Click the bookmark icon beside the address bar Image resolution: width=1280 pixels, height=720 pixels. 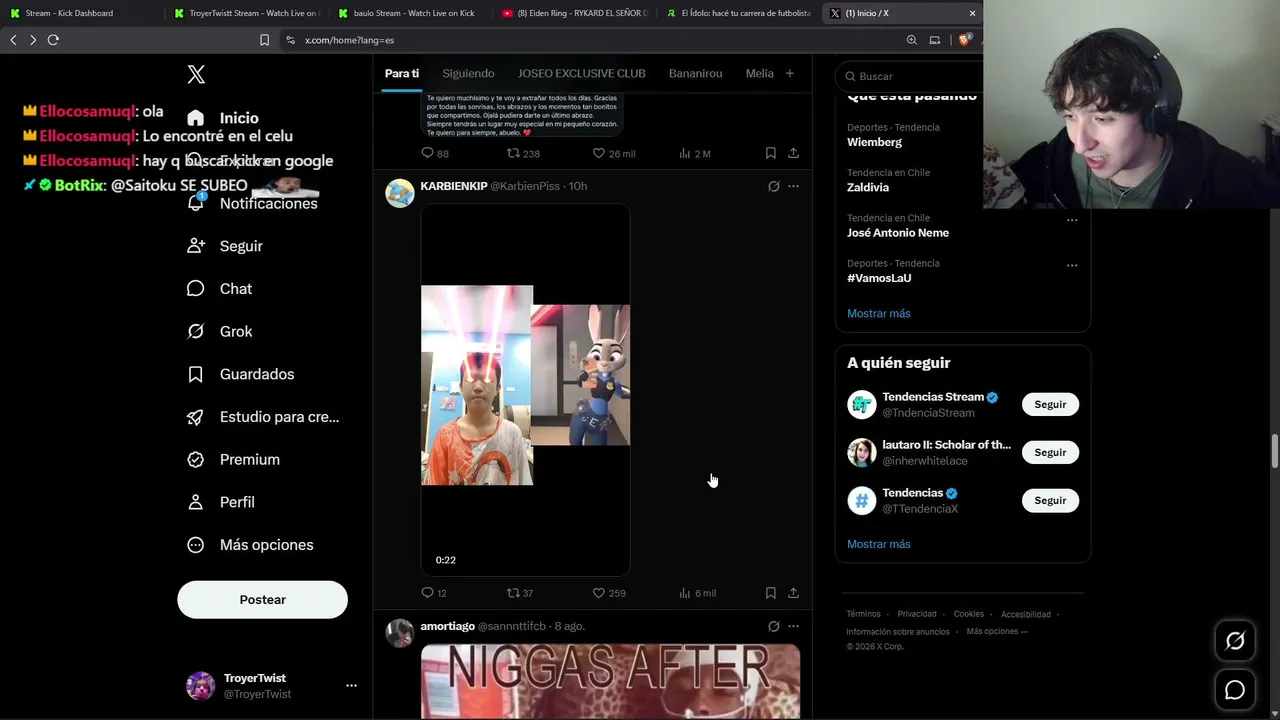264,40
